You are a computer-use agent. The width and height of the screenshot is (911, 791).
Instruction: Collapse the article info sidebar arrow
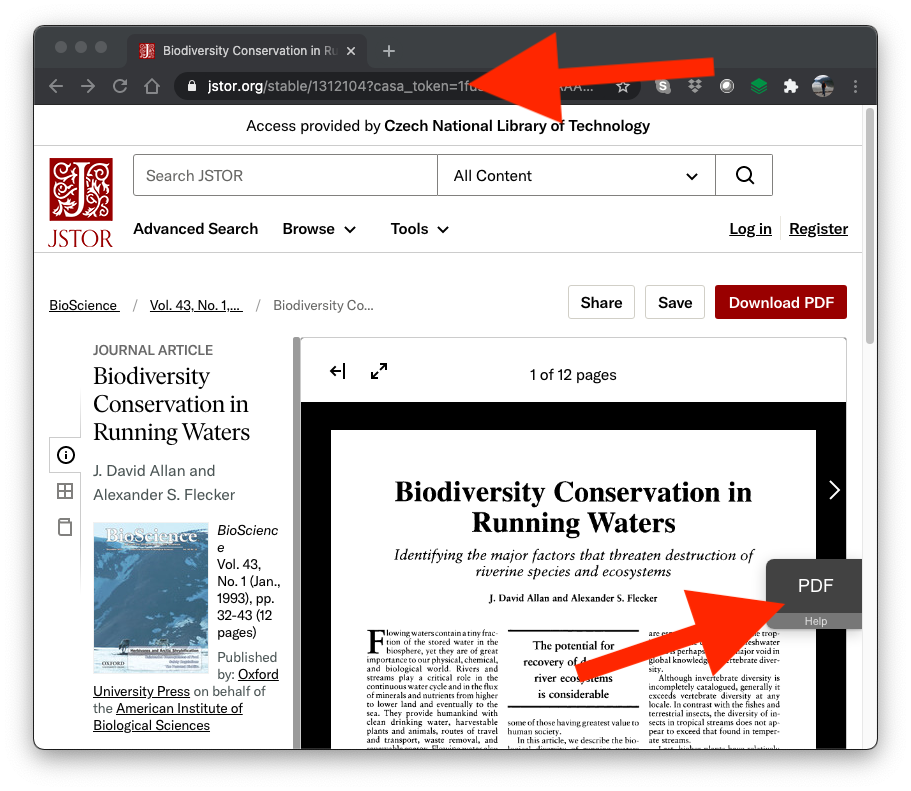click(338, 371)
